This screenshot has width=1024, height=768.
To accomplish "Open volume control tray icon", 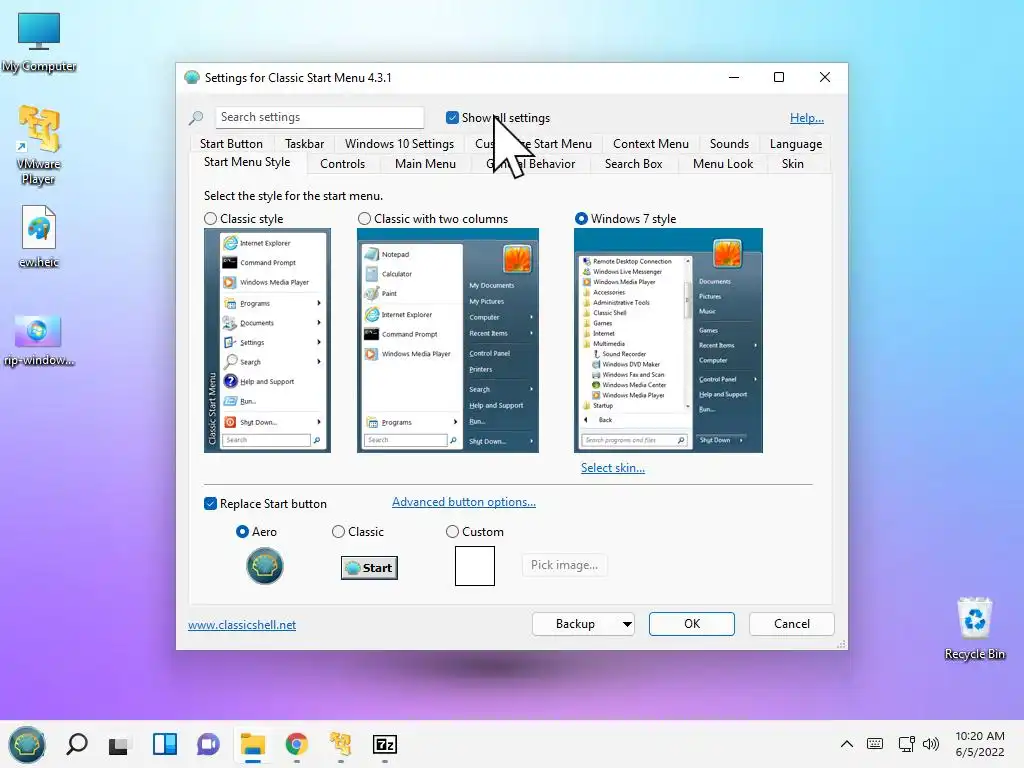I will [931, 744].
